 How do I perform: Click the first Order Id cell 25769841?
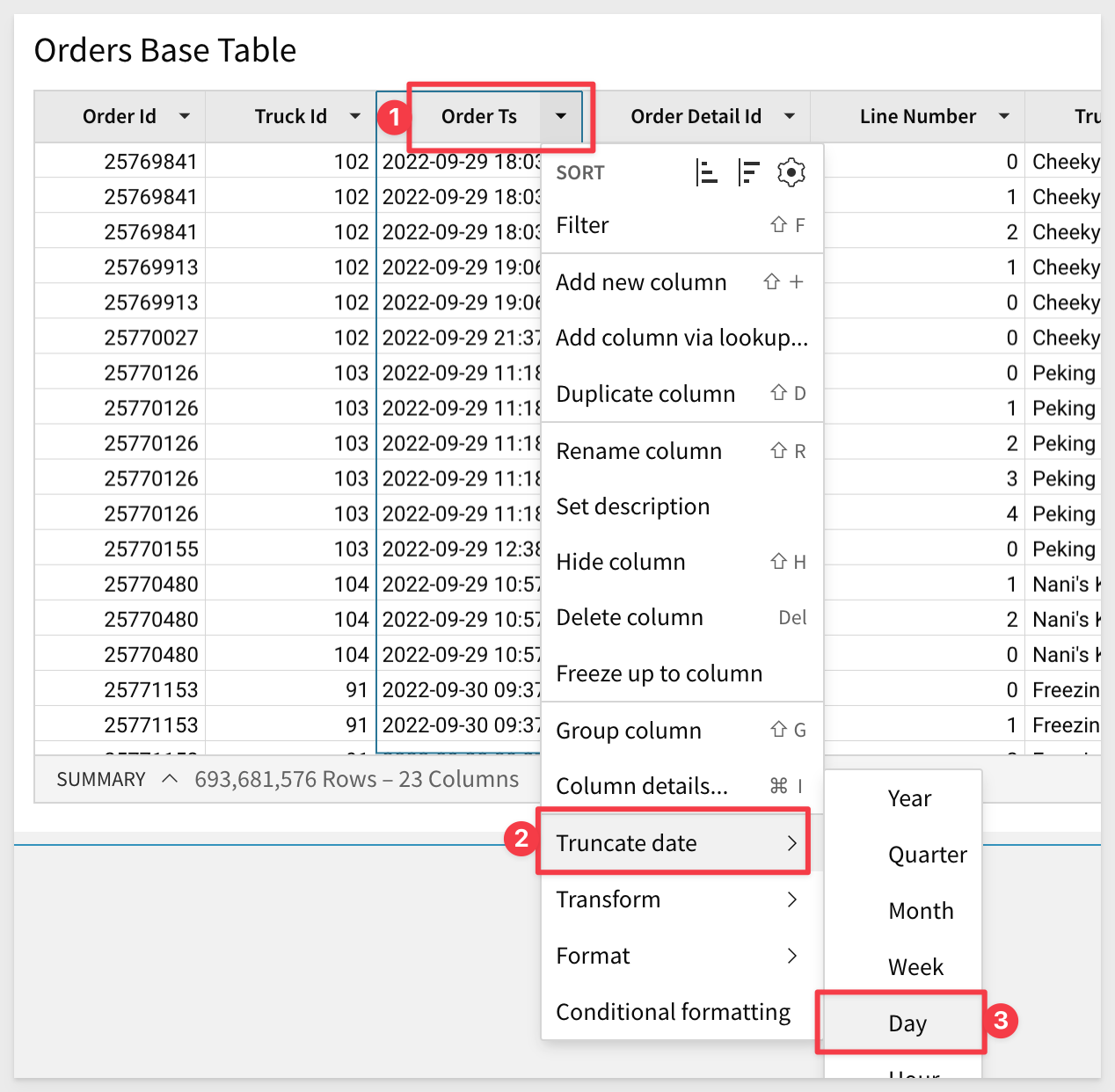(150, 162)
